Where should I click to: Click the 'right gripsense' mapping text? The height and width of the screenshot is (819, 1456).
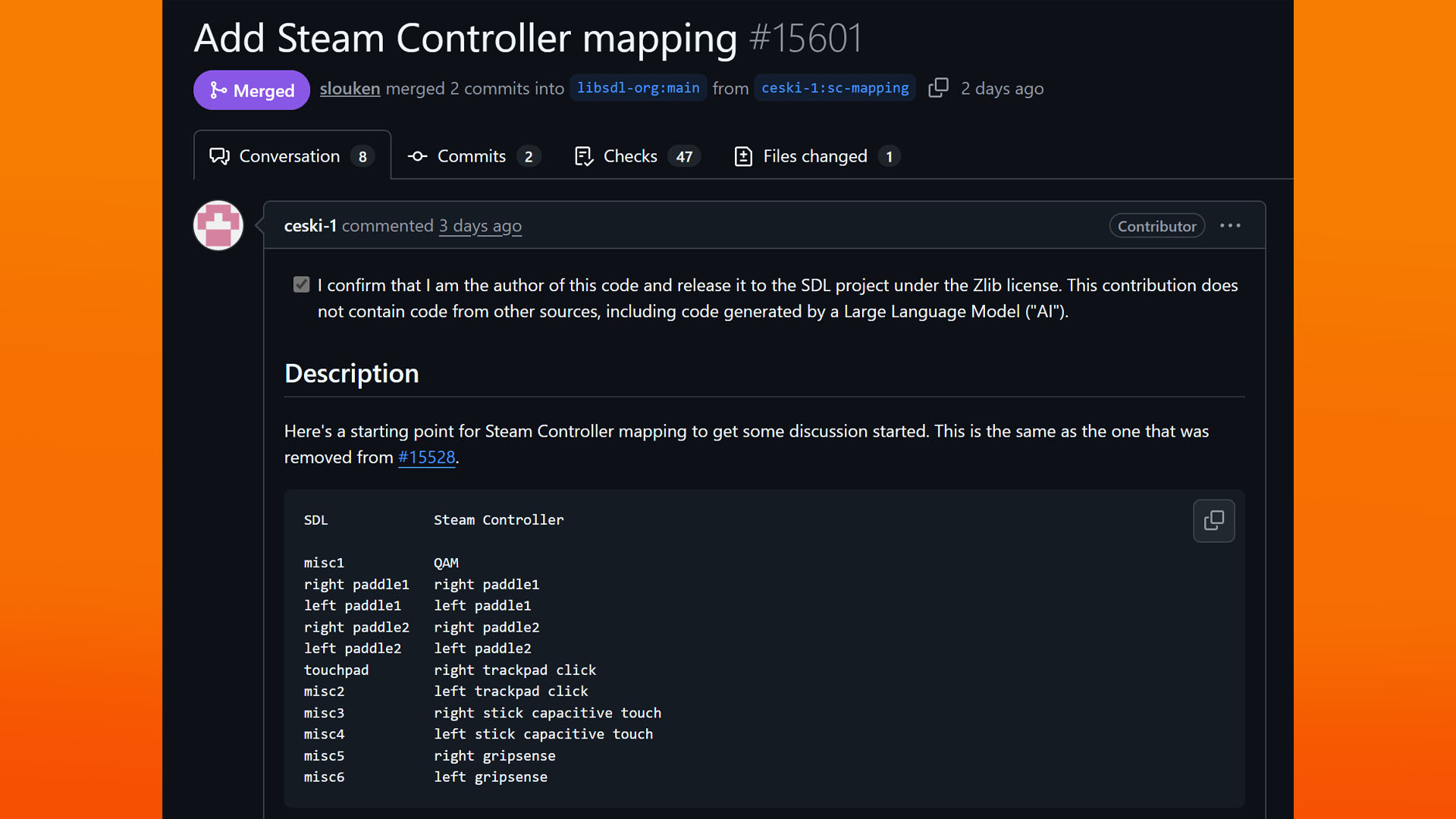click(494, 756)
